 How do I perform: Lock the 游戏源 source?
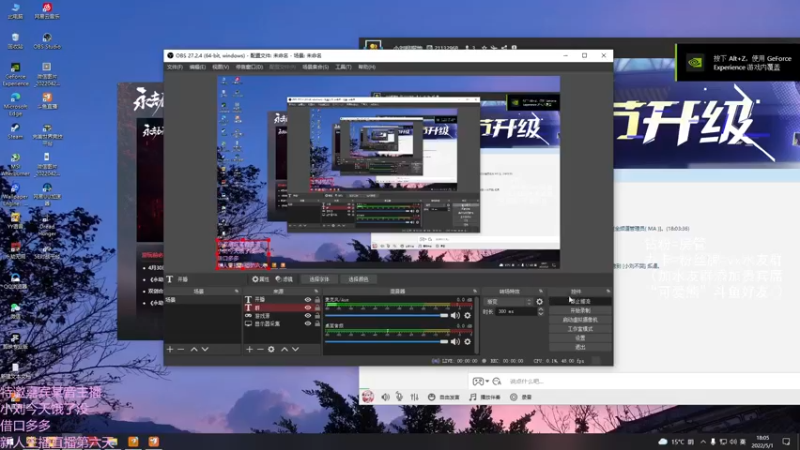(x=317, y=316)
